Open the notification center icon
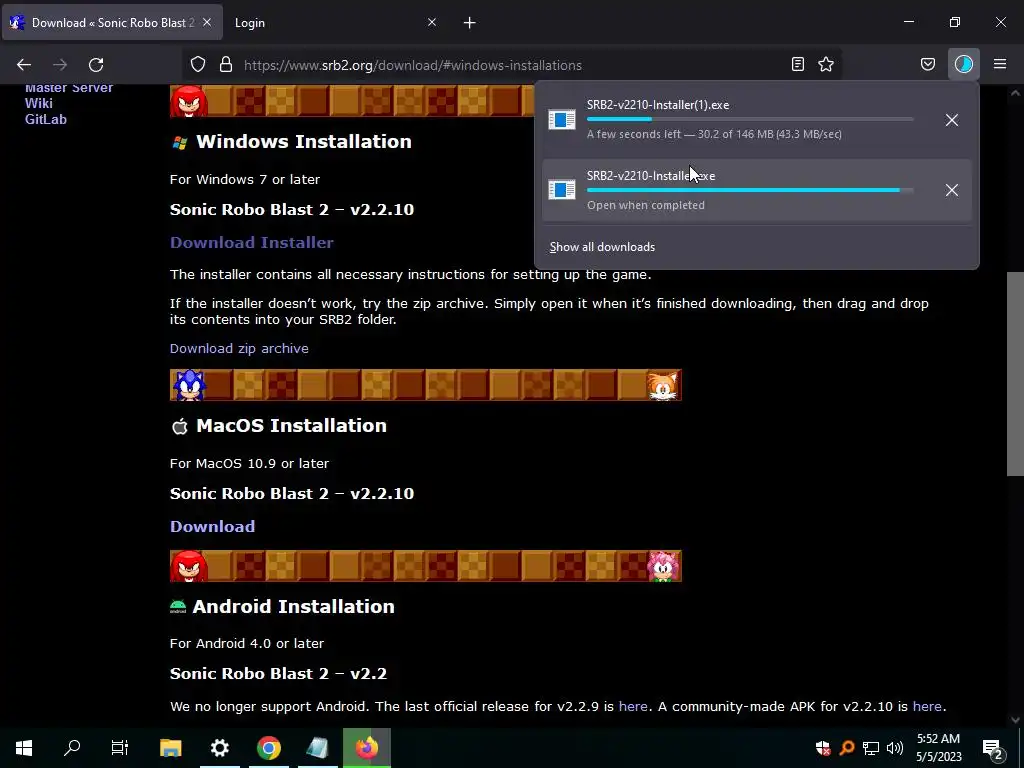The width and height of the screenshot is (1024, 768). tap(993, 748)
